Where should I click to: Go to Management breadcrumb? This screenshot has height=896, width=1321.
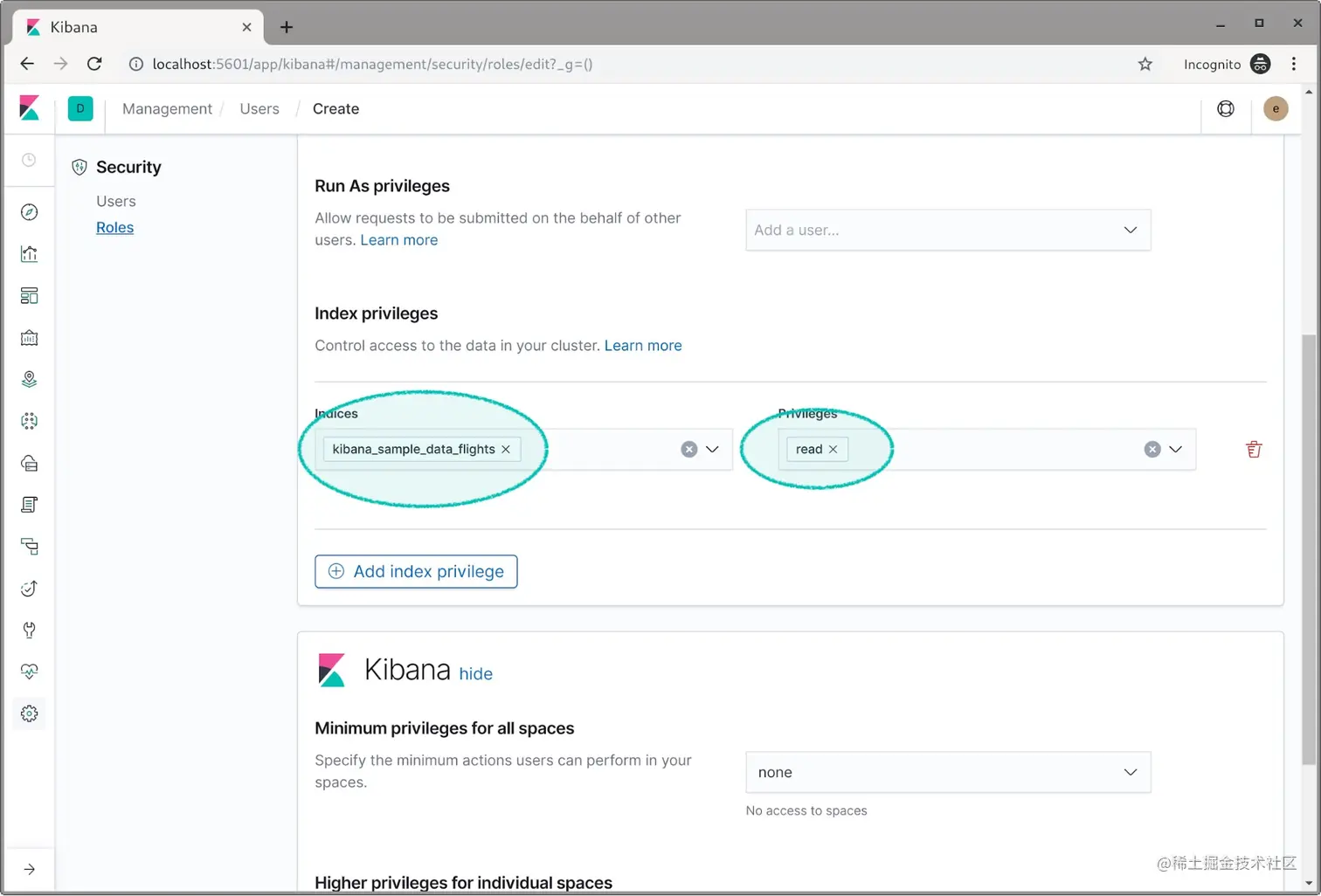coord(167,108)
